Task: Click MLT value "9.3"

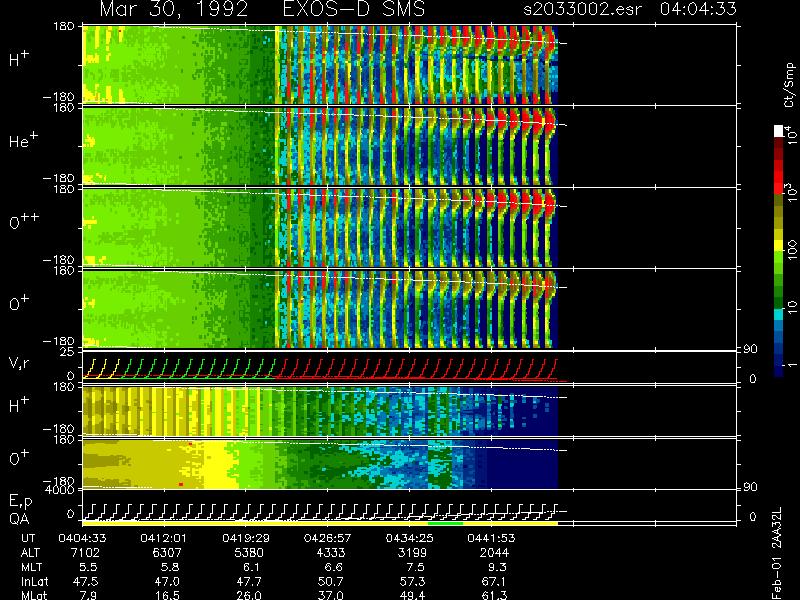Action: [x=497, y=567]
